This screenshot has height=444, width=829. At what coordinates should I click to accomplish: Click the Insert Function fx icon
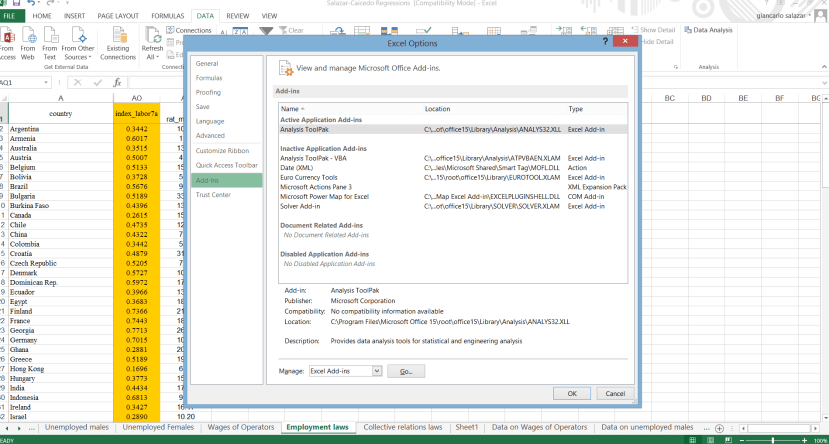click(117, 82)
